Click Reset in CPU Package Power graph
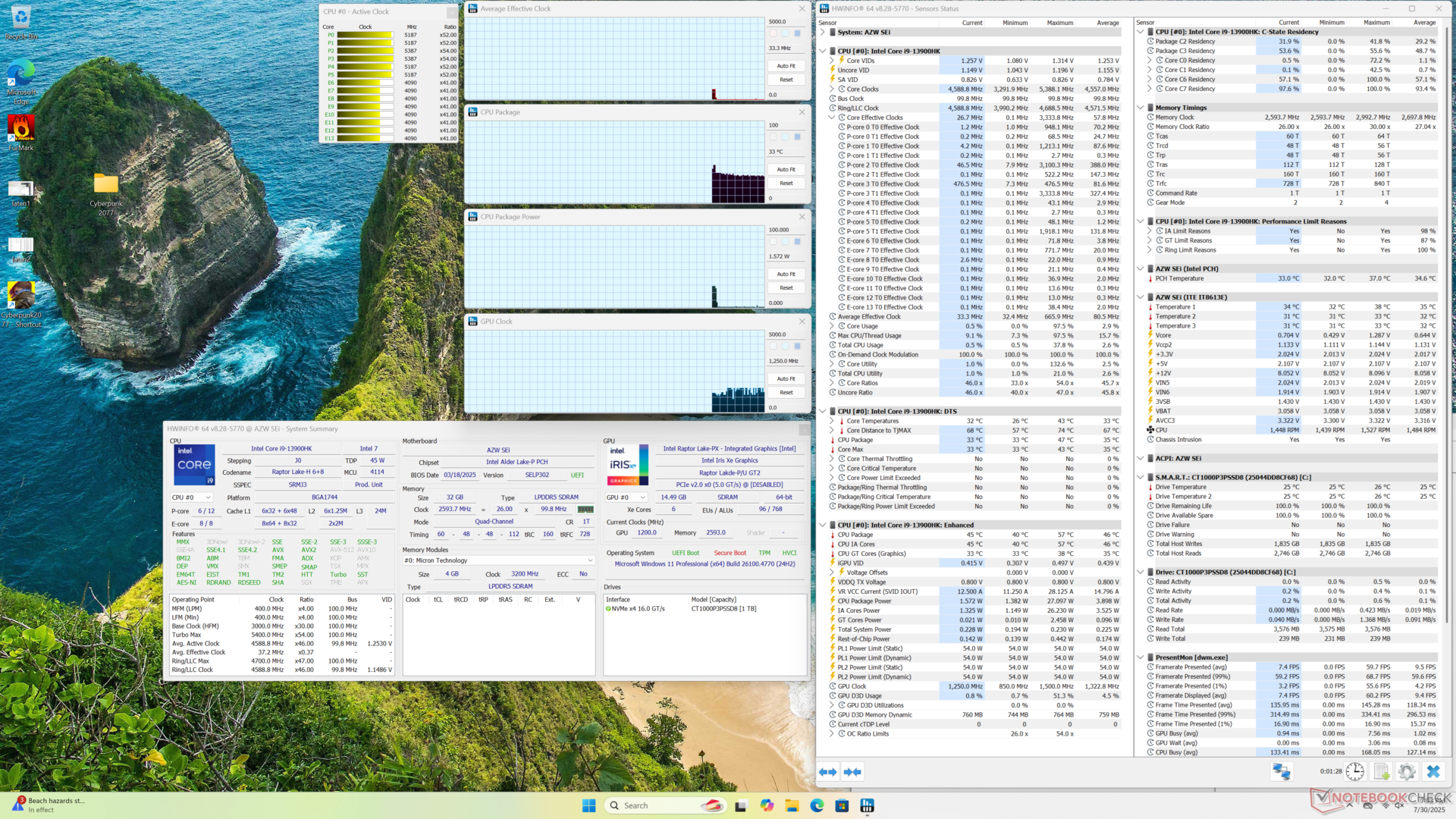 786,288
